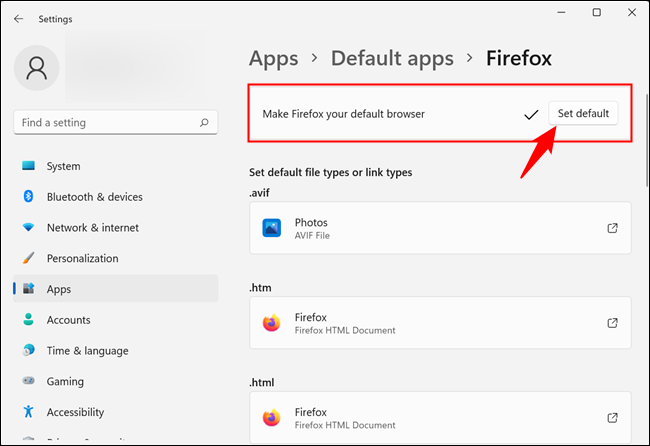Viewport: 650px width, 446px height.
Task: Click the Personalization brush icon
Action: [28, 258]
